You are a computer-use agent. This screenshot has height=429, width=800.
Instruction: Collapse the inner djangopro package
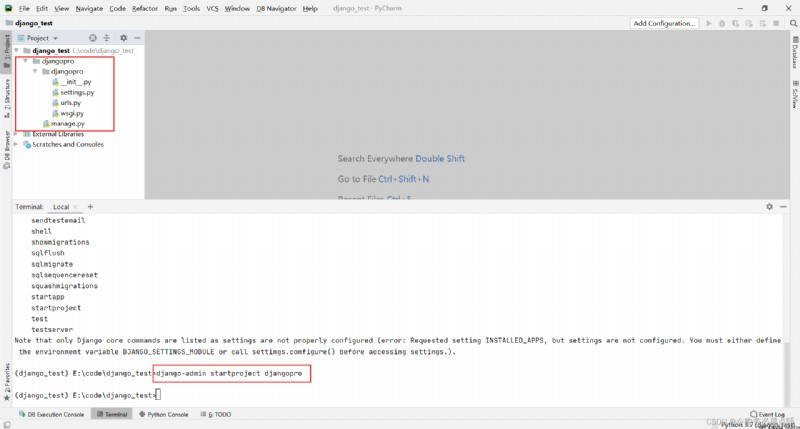click(35, 71)
